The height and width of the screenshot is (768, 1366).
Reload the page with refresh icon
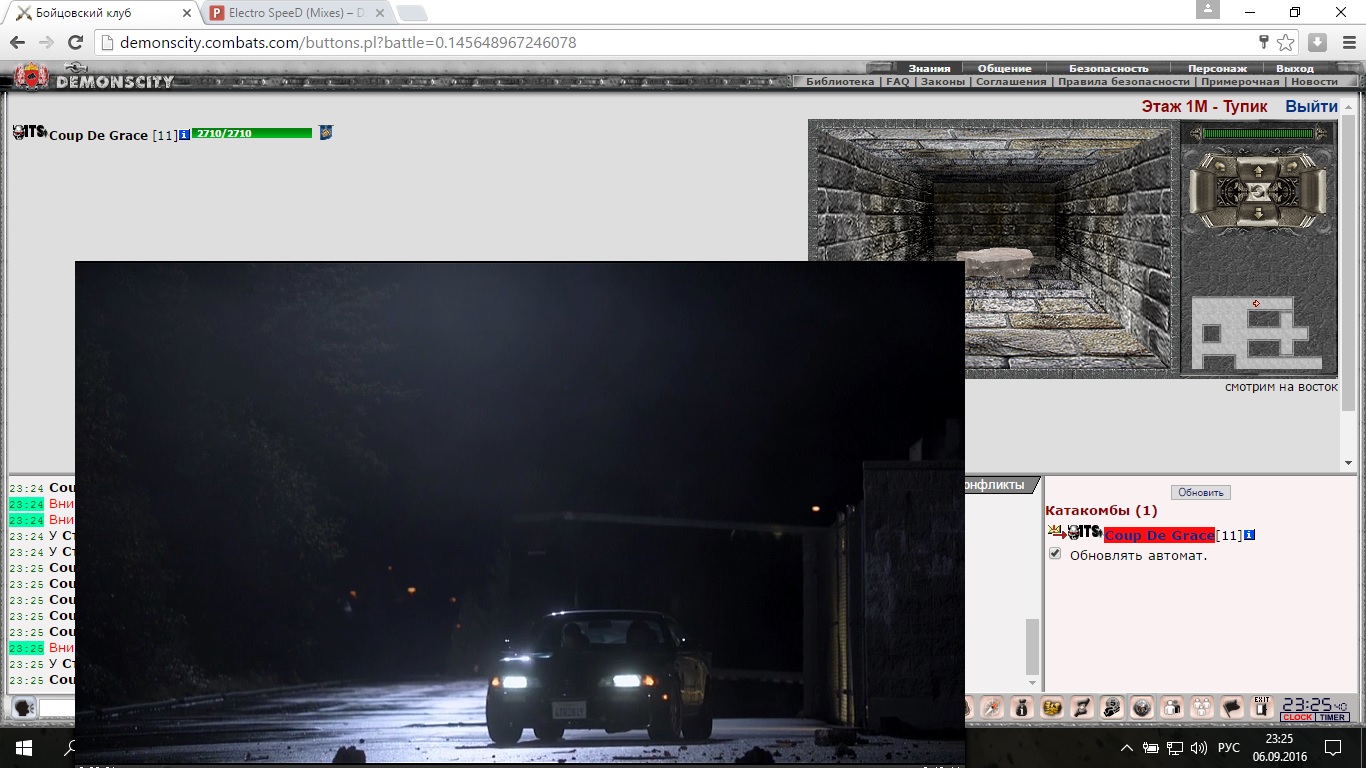74,43
